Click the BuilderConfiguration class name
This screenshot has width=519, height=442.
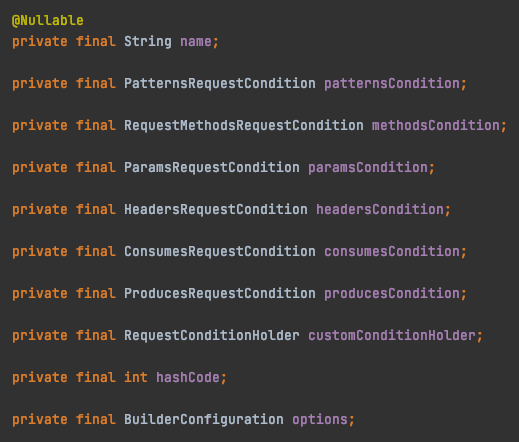[204, 420]
